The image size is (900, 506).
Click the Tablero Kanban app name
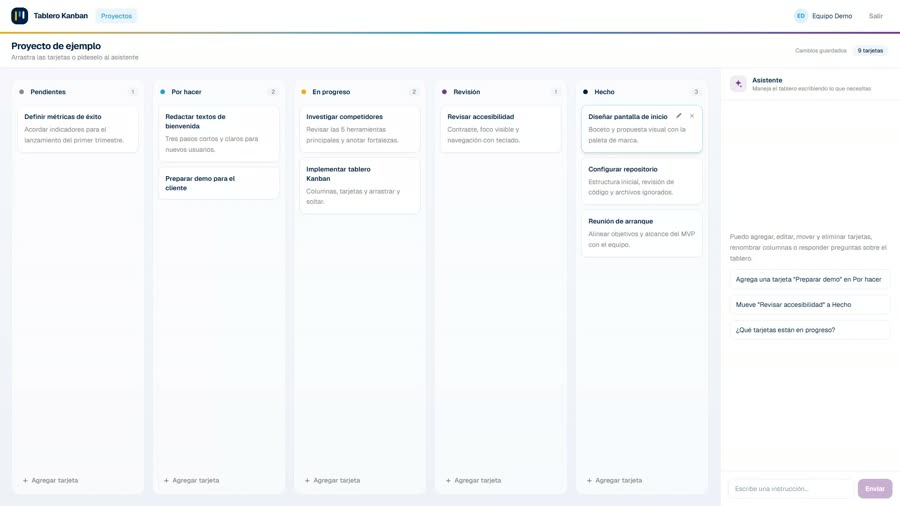[x=61, y=15]
